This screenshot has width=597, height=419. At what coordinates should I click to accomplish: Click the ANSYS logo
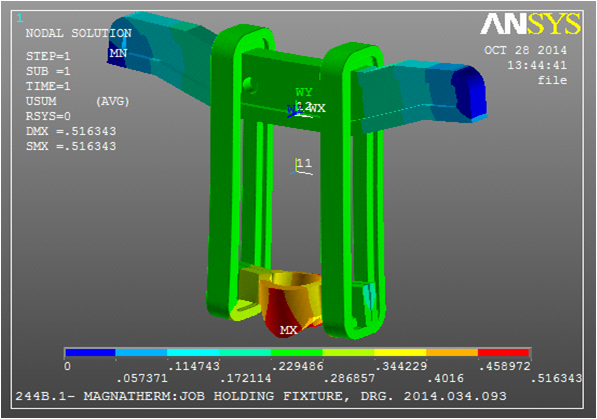(530, 24)
